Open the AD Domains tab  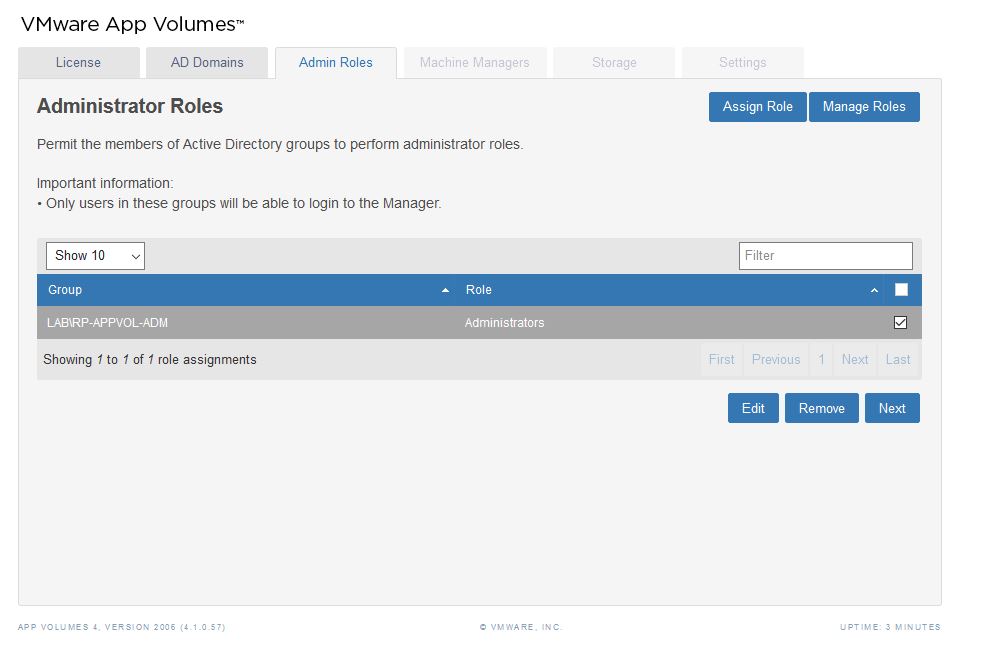click(x=207, y=63)
